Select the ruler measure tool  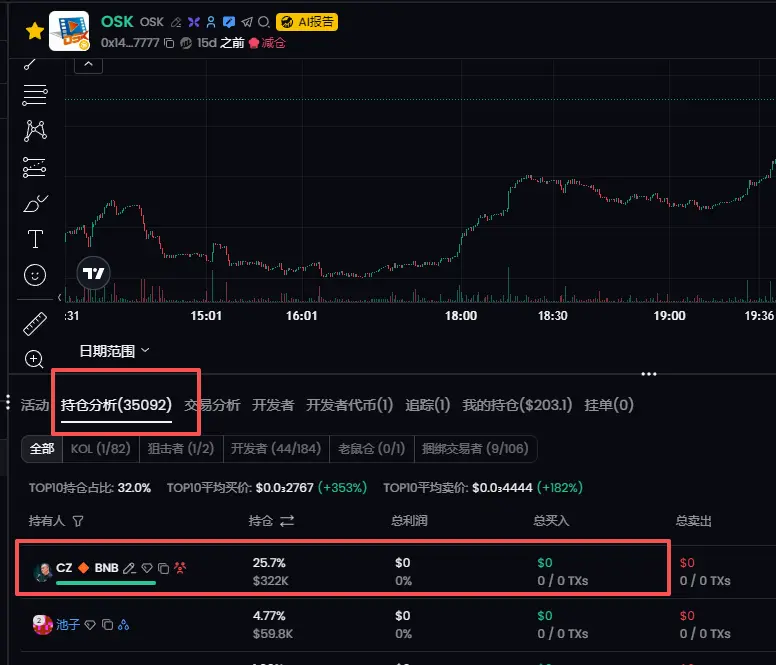click(x=35, y=324)
